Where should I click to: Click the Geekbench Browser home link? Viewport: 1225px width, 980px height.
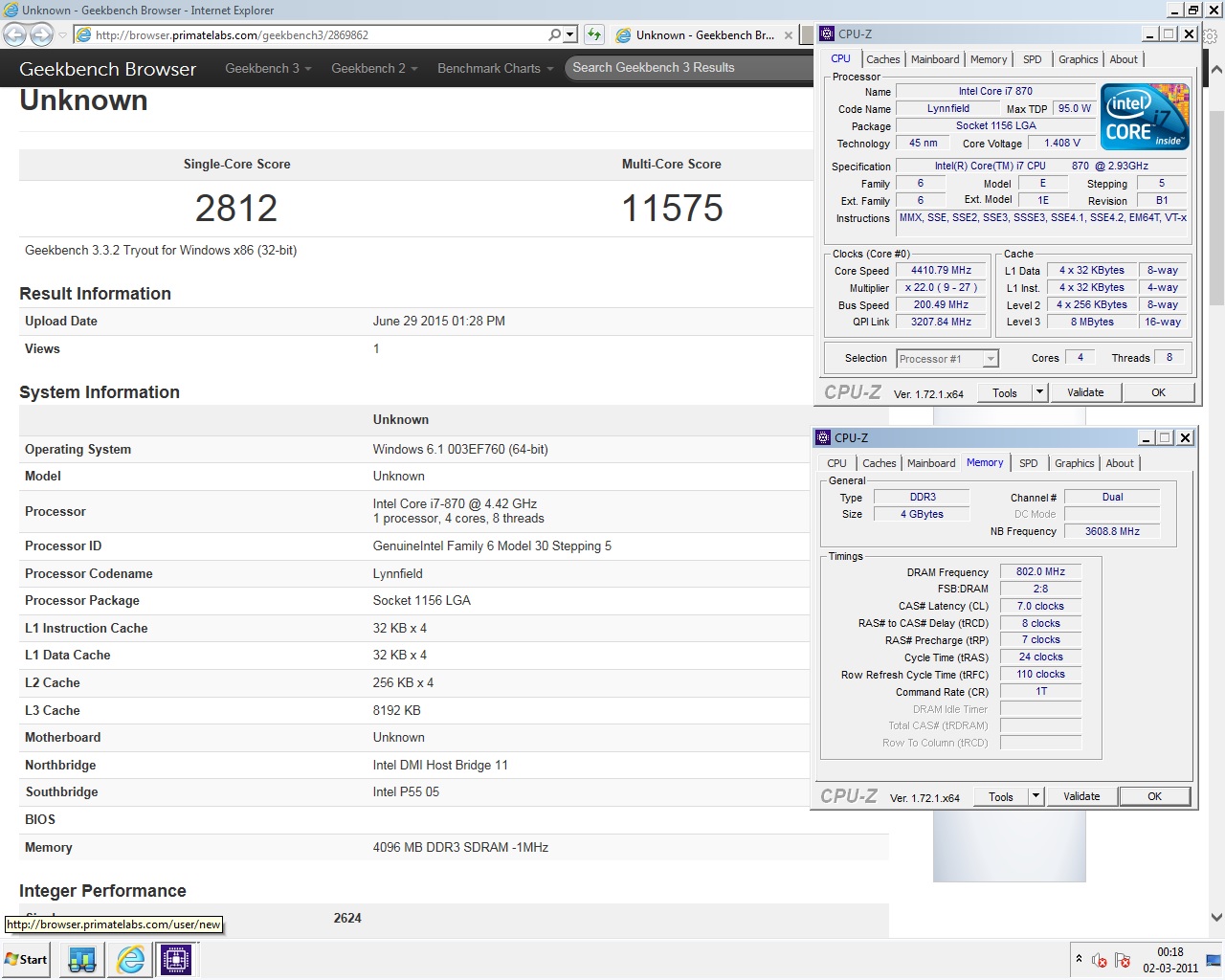(107, 69)
